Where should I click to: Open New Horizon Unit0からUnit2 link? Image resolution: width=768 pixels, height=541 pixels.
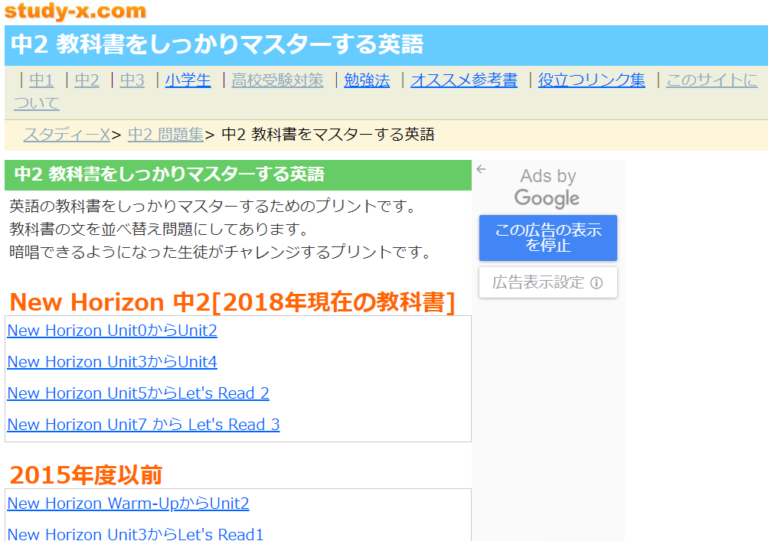click(x=112, y=330)
